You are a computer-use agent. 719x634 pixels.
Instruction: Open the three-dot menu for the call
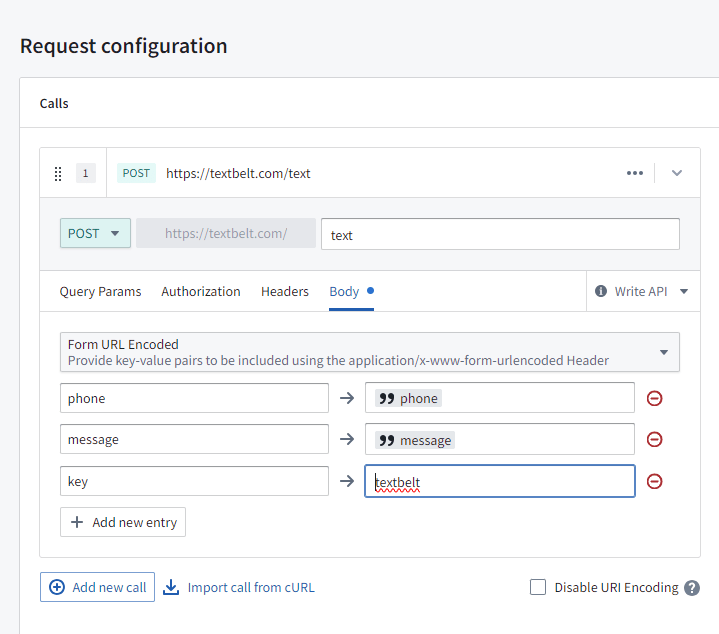pos(634,173)
